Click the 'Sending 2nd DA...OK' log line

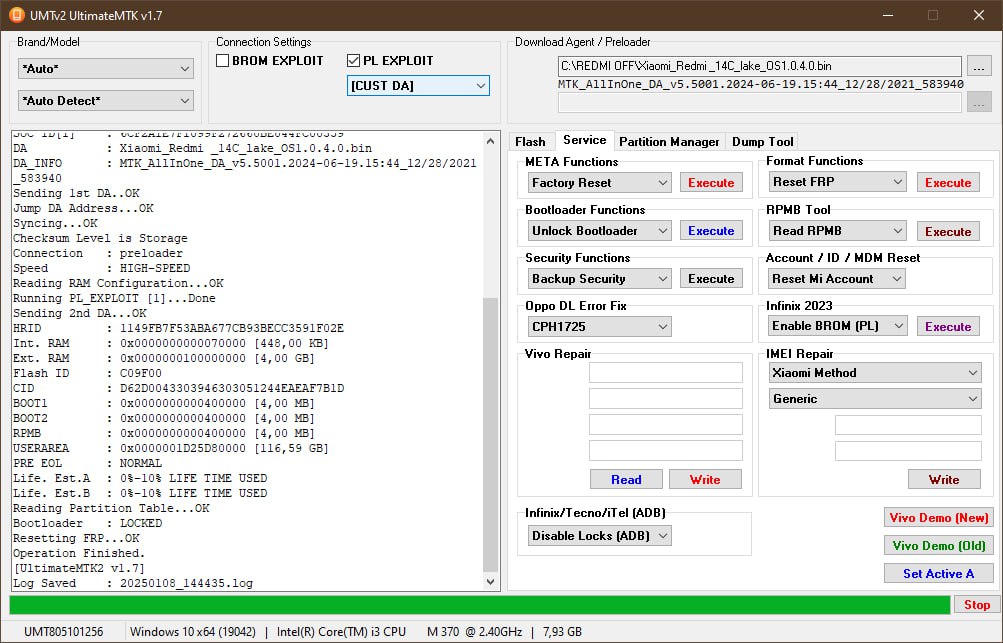pyautogui.click(x=80, y=314)
